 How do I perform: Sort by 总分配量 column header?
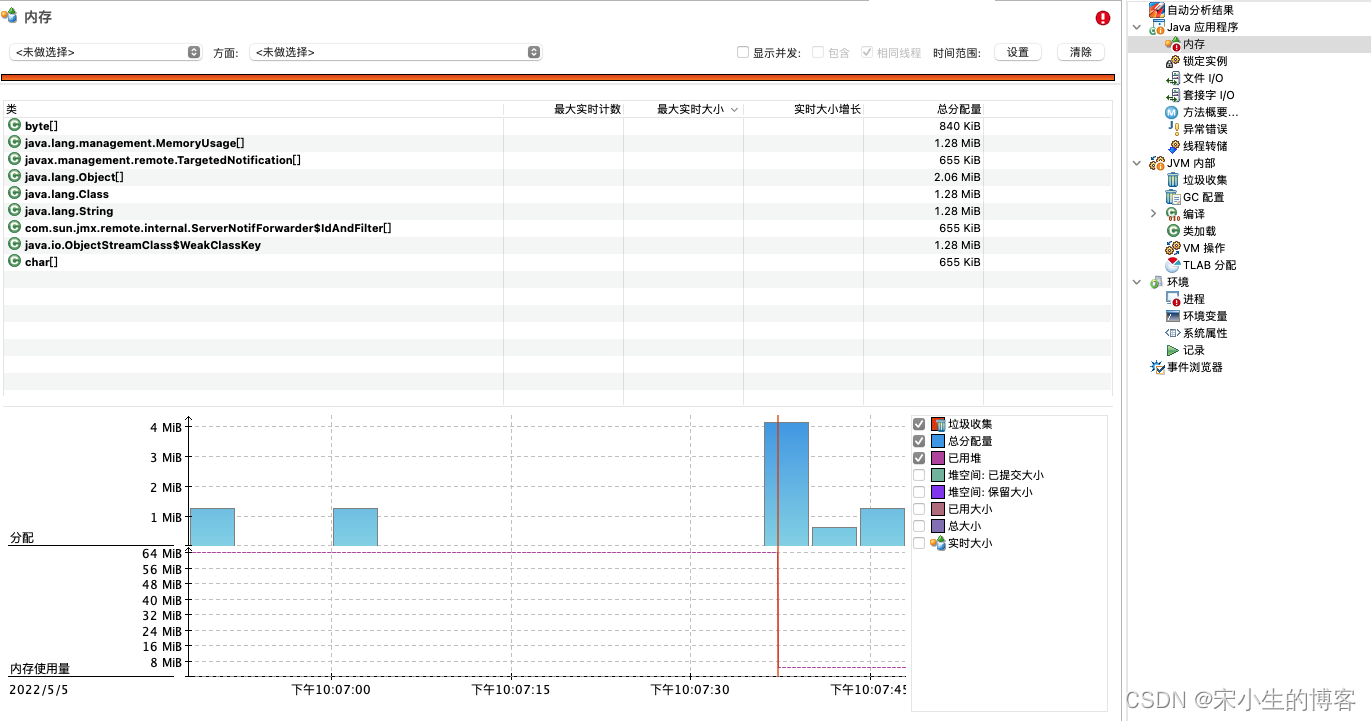[x=923, y=109]
